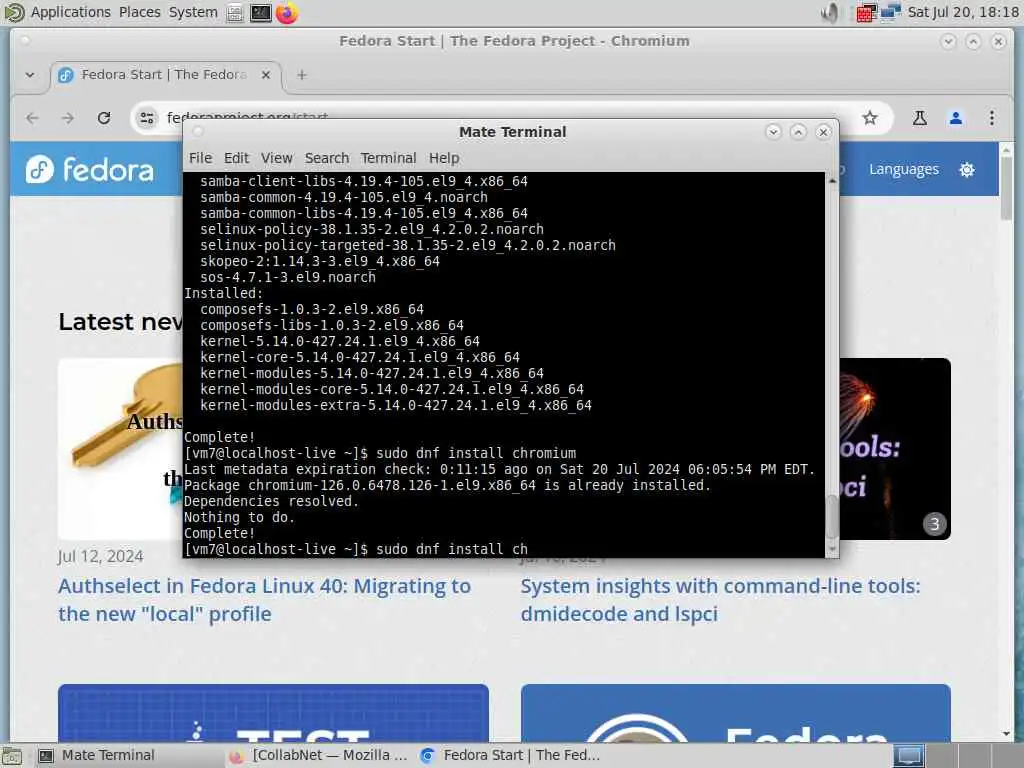Open Terminal Help menu
The width and height of the screenshot is (1024, 768).
(x=444, y=158)
